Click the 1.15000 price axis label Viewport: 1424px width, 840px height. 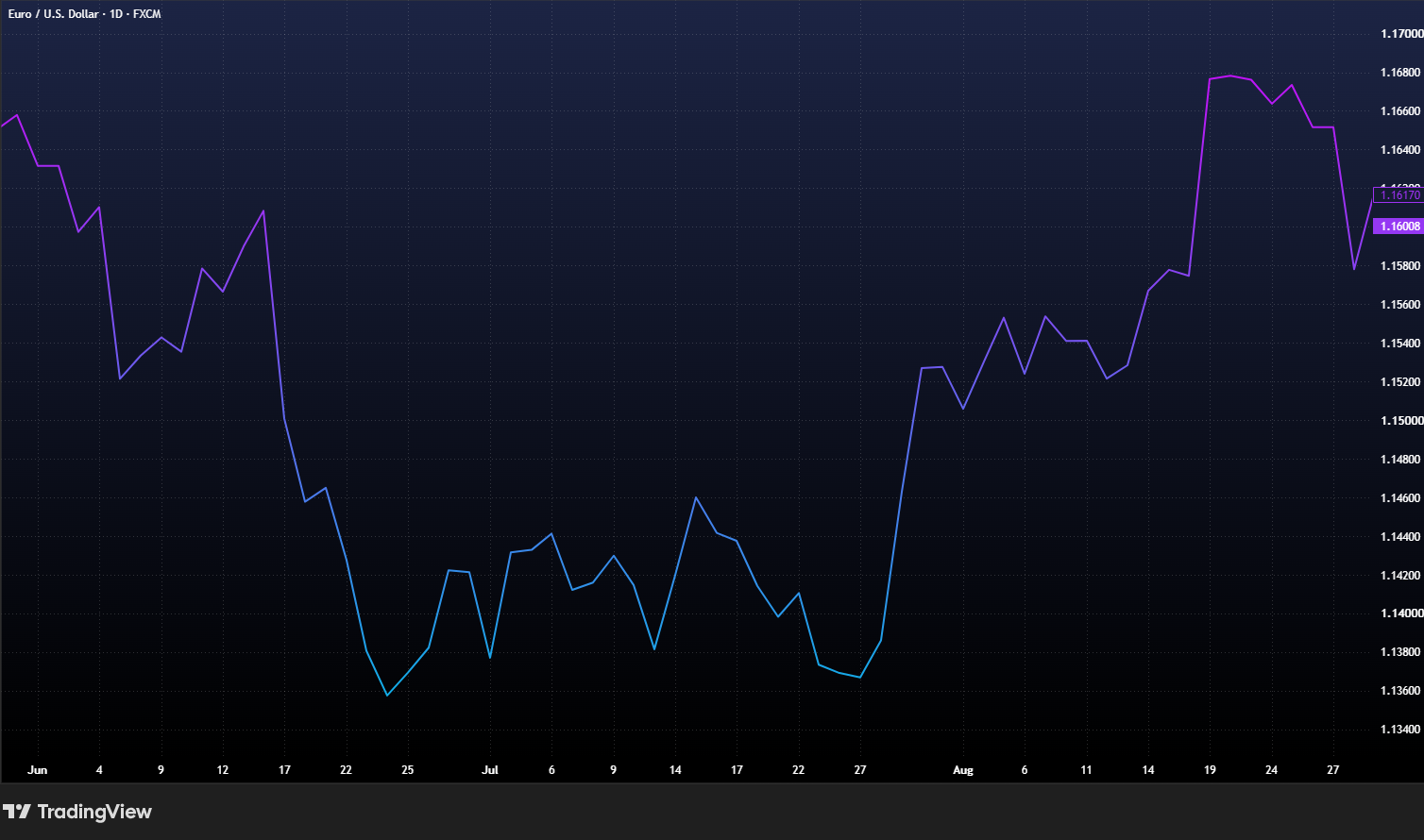[1401, 421]
